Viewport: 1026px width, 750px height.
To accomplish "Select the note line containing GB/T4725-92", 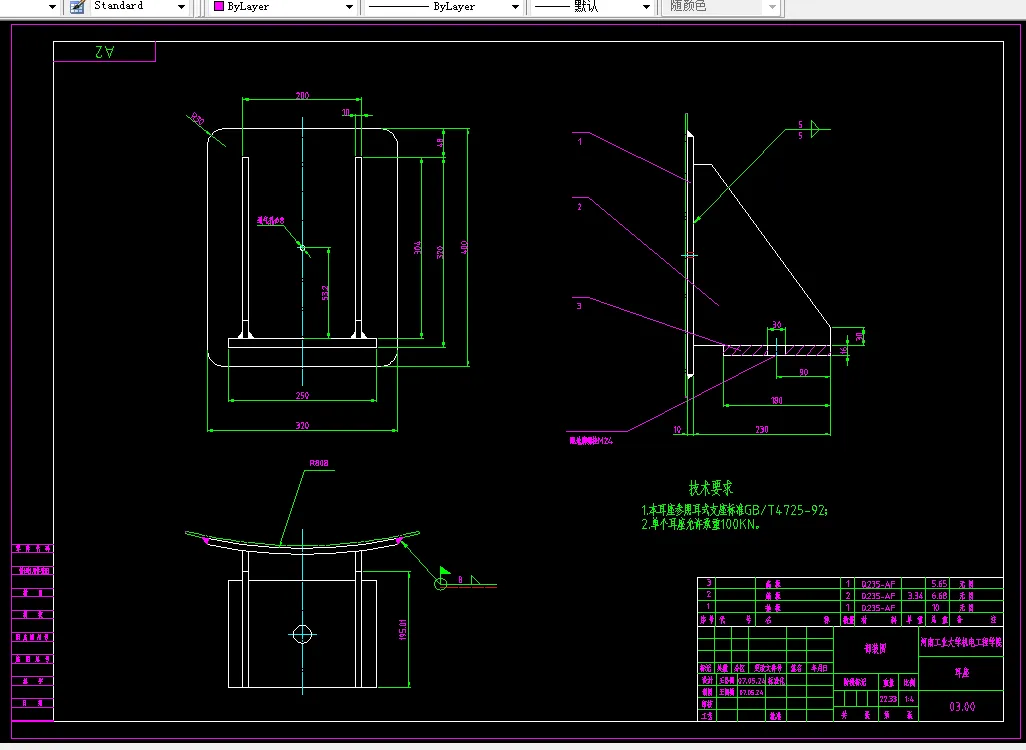I will (x=734, y=510).
